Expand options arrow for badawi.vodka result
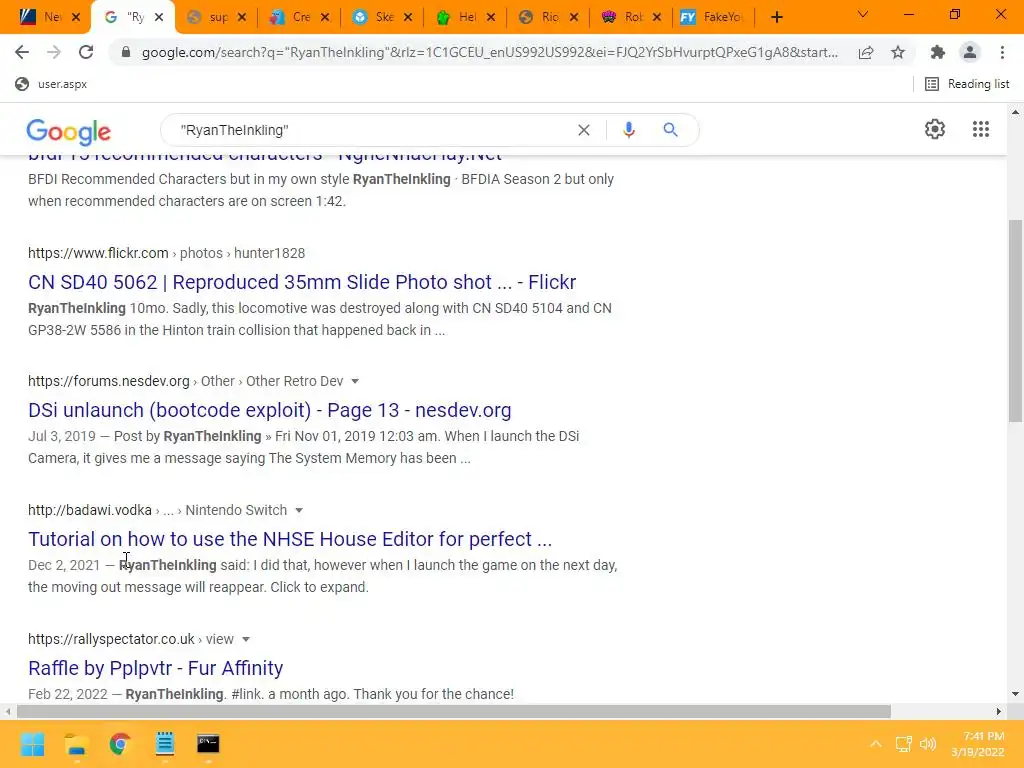Image resolution: width=1024 pixels, height=768 pixels. click(299, 510)
